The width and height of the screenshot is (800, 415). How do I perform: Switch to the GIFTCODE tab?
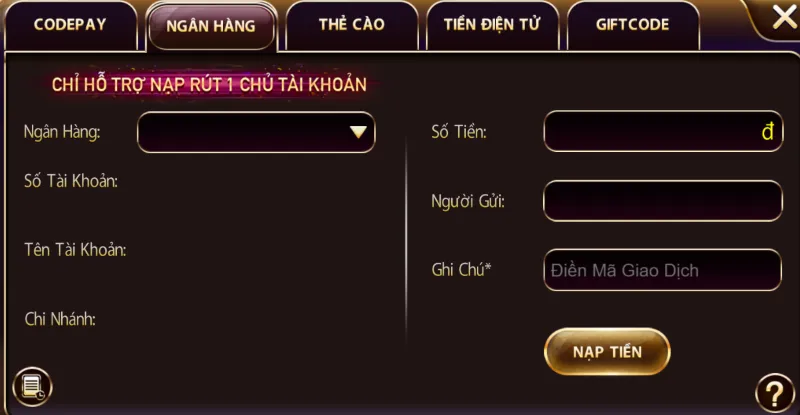pyautogui.click(x=632, y=25)
